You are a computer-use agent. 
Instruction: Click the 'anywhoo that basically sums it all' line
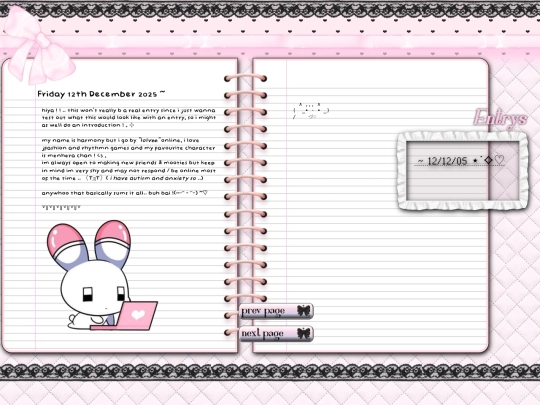pos(125,193)
